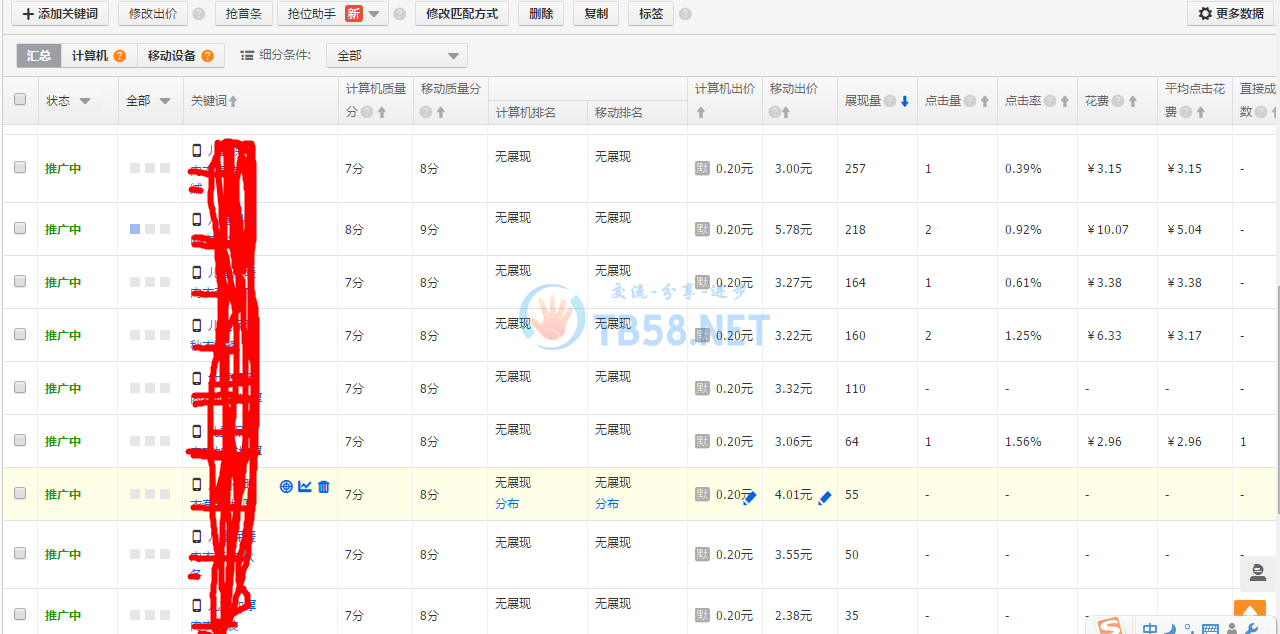Switch to the 计算机 tab
1280x634 pixels.
point(98,56)
